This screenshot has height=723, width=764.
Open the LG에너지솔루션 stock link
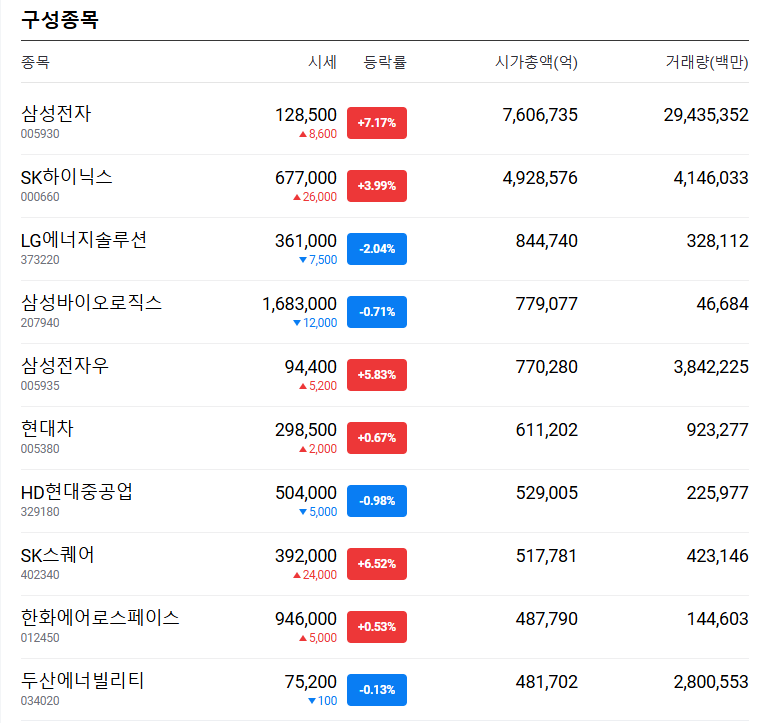click(83, 240)
